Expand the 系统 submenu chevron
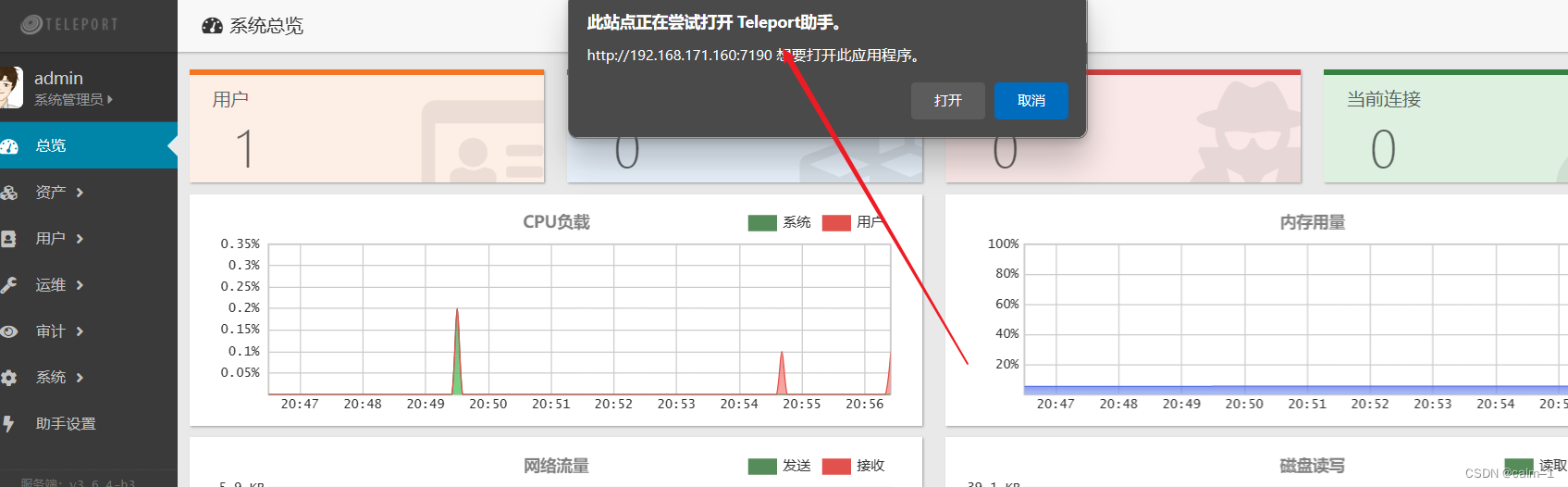 pyautogui.click(x=80, y=378)
